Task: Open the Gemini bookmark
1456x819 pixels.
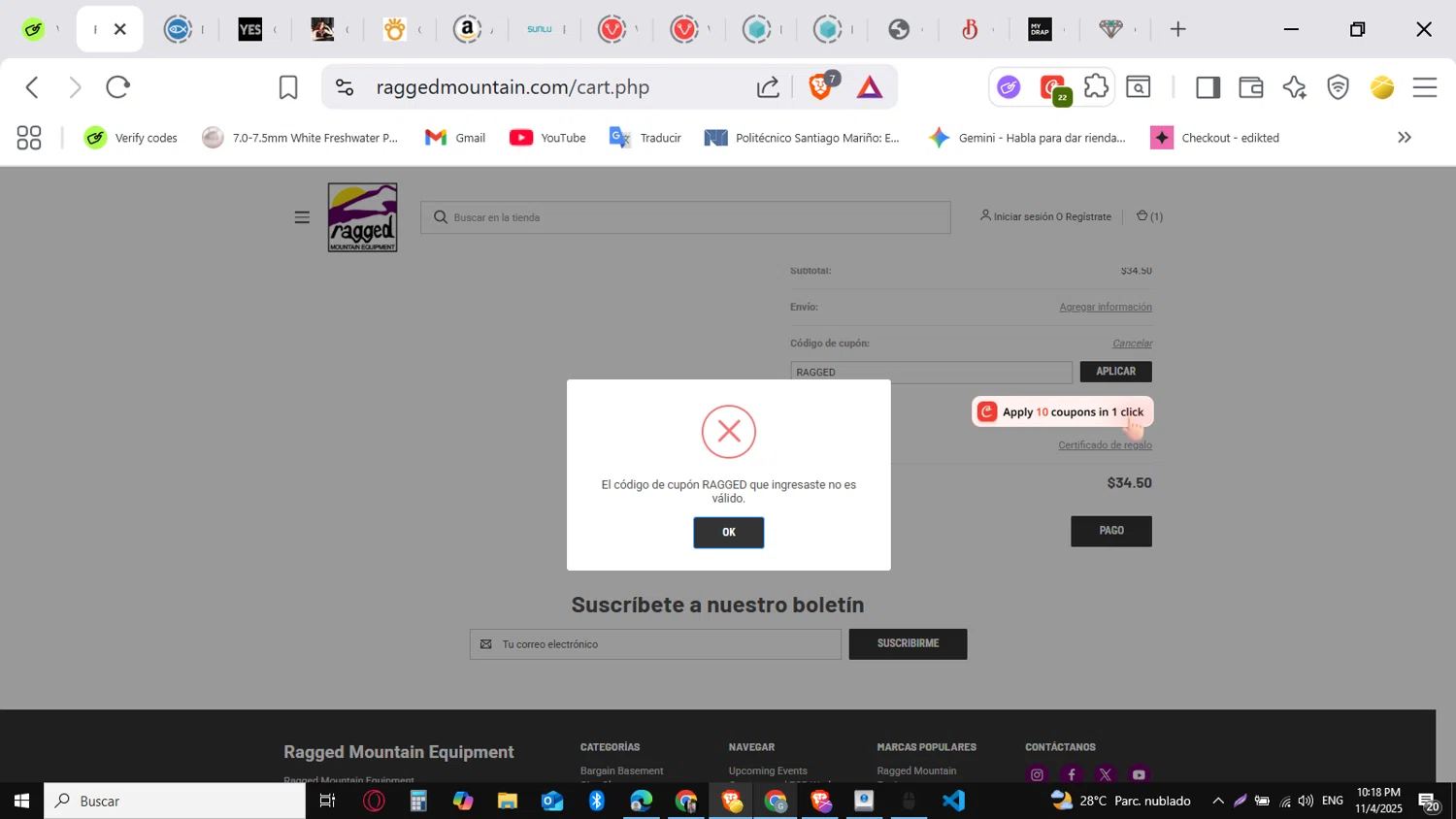Action: [1027, 138]
